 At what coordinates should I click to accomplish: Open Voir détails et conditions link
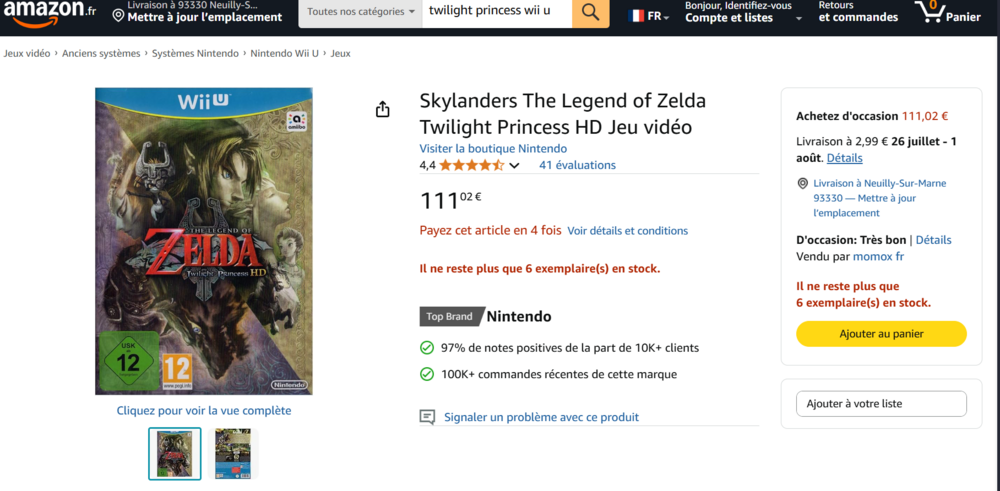click(x=627, y=231)
